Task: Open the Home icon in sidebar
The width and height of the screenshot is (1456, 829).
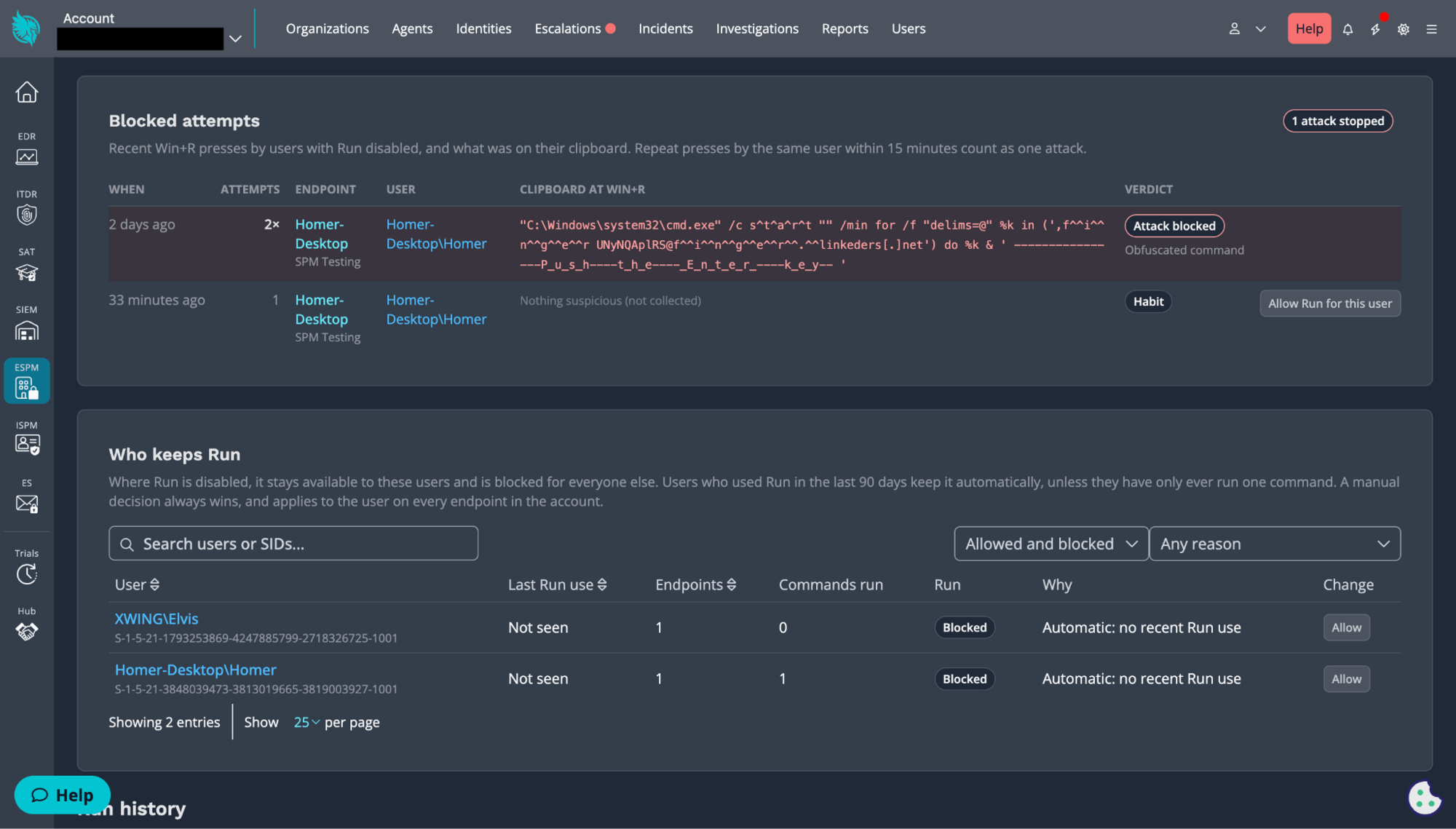Action: click(x=27, y=92)
